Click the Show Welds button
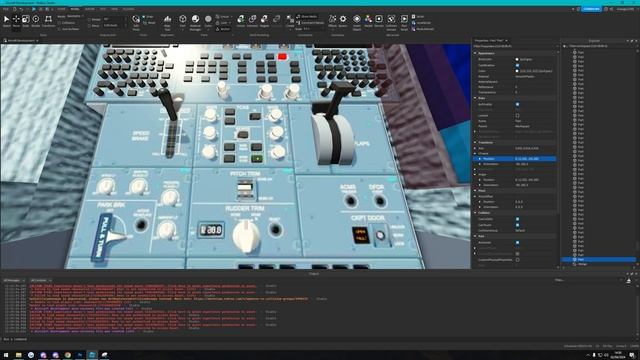The height and width of the screenshot is (360, 640). (307, 17)
